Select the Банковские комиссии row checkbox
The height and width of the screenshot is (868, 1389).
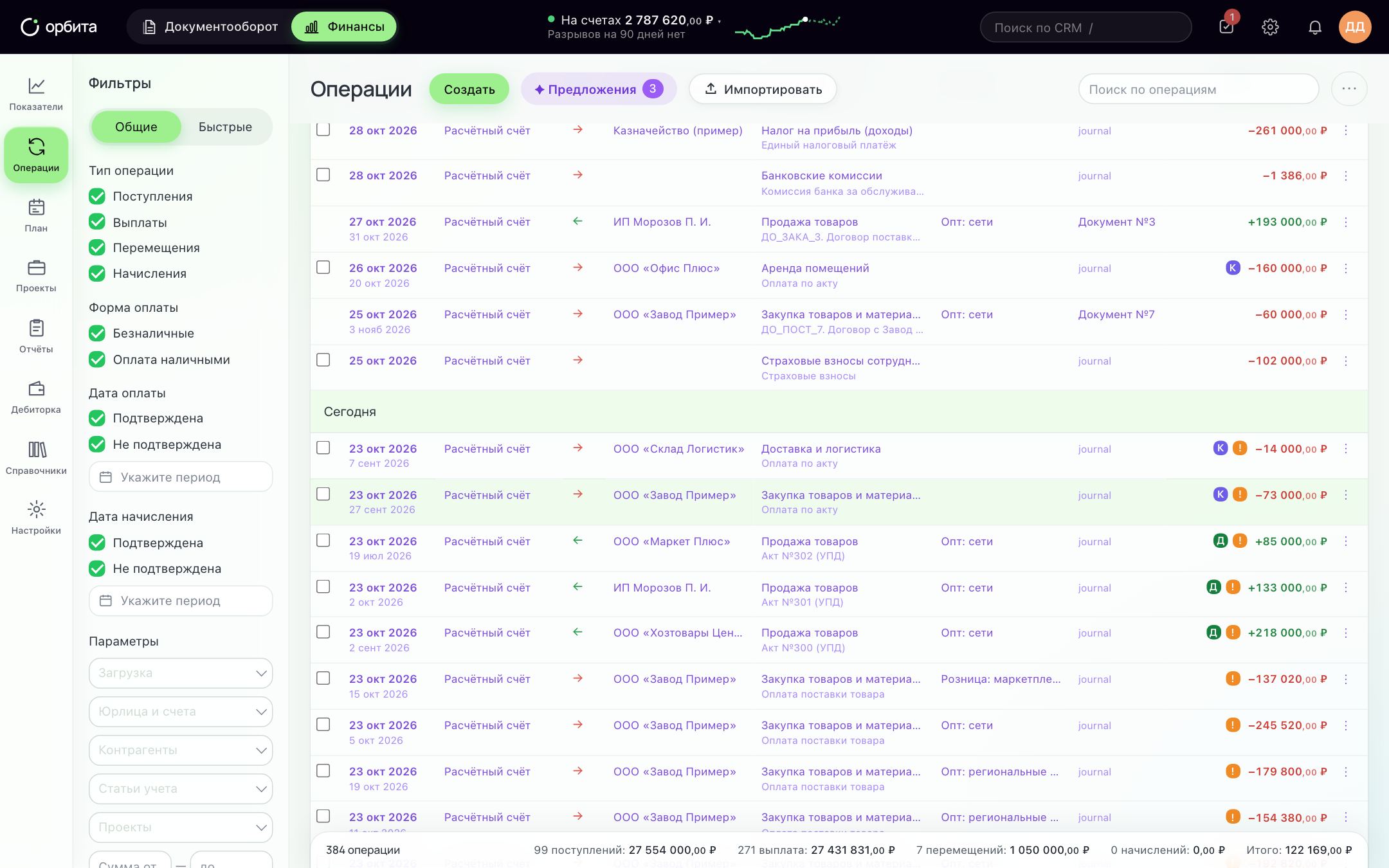323,175
